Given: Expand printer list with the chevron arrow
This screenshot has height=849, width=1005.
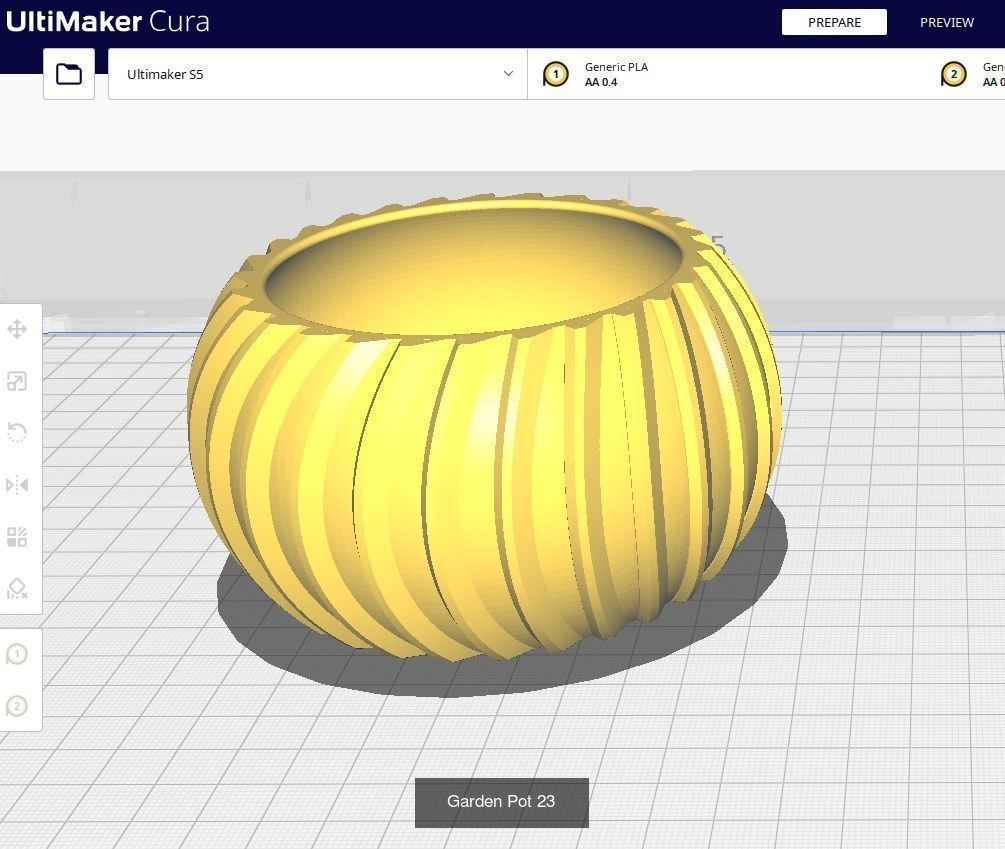Looking at the screenshot, I should 508,74.
